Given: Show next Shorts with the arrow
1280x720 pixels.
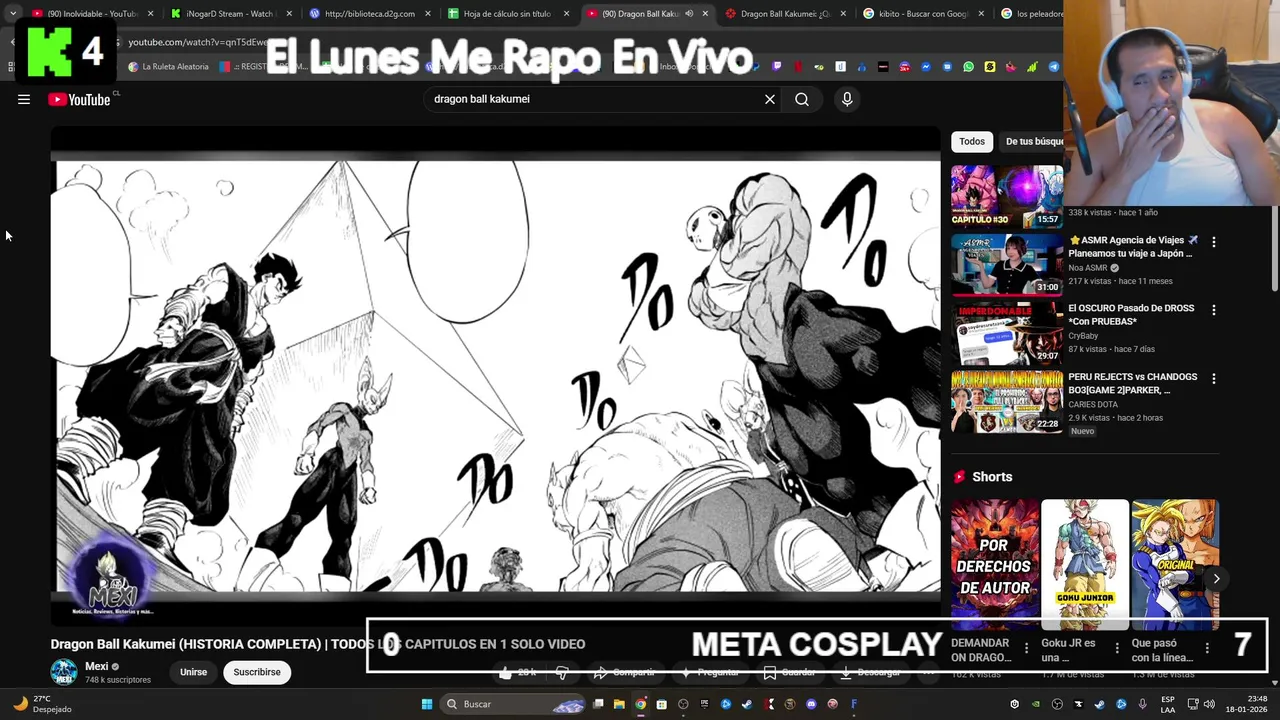Looking at the screenshot, I should point(1216,578).
